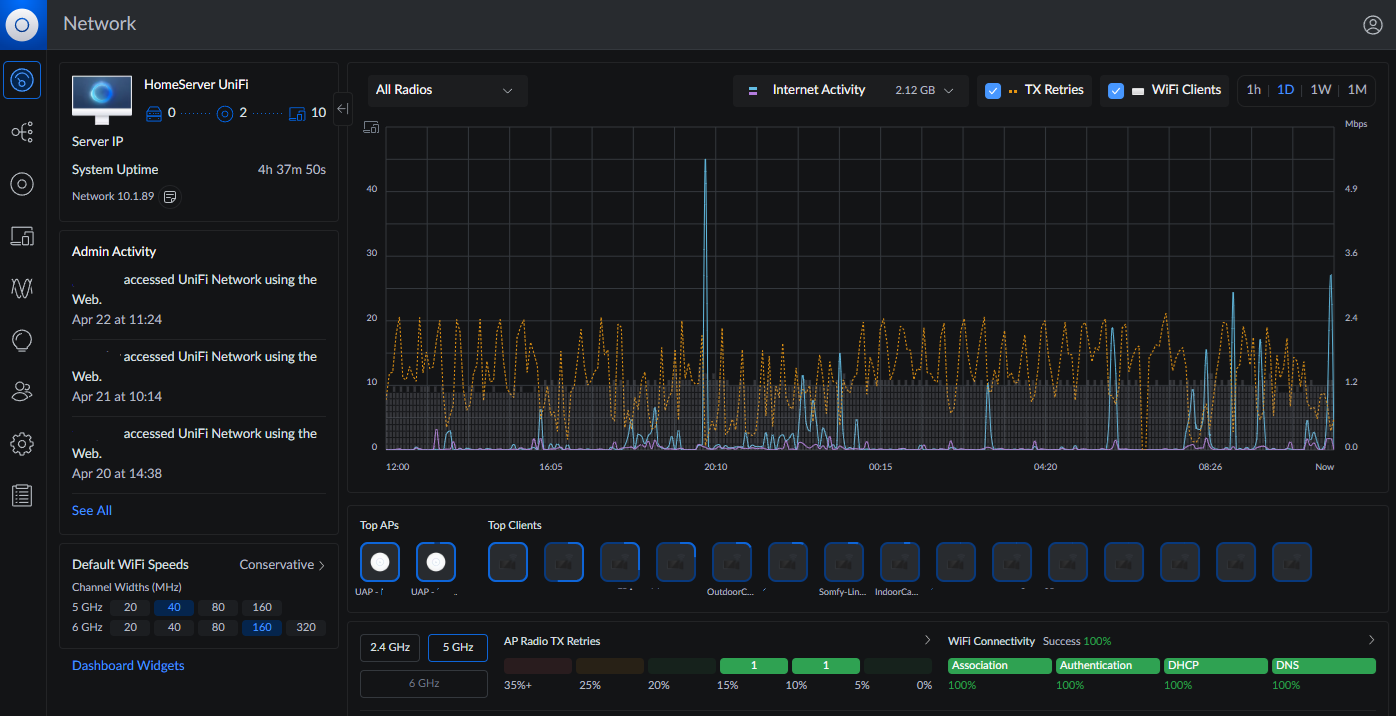Select the 2.4 GHz band tab

pyautogui.click(x=390, y=648)
